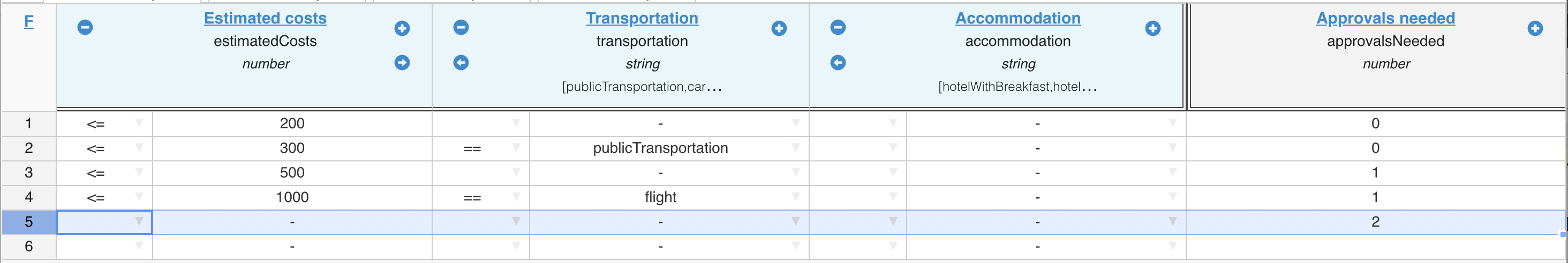Open Transportation header link

[642, 18]
